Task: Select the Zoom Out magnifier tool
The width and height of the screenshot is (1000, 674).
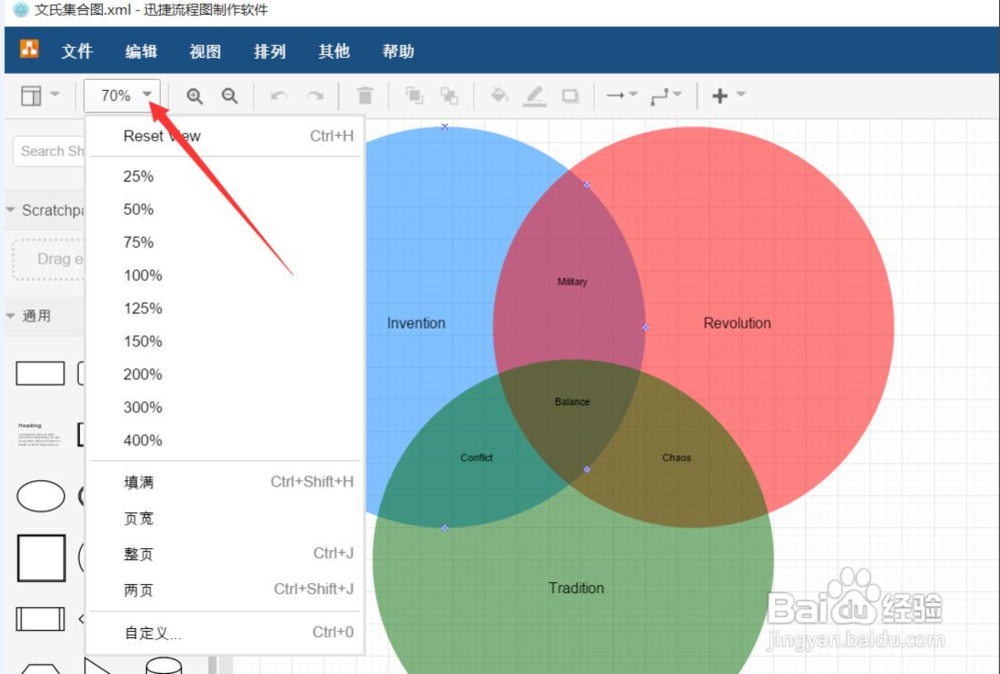Action: tap(229, 95)
